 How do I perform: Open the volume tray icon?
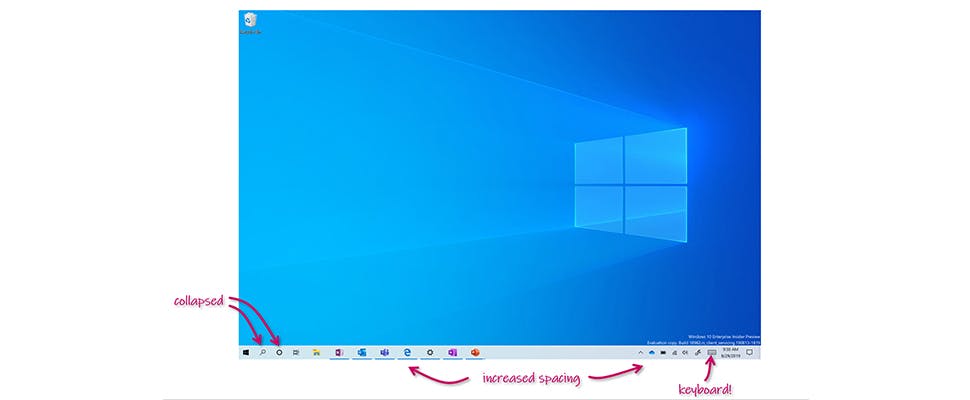(x=685, y=352)
